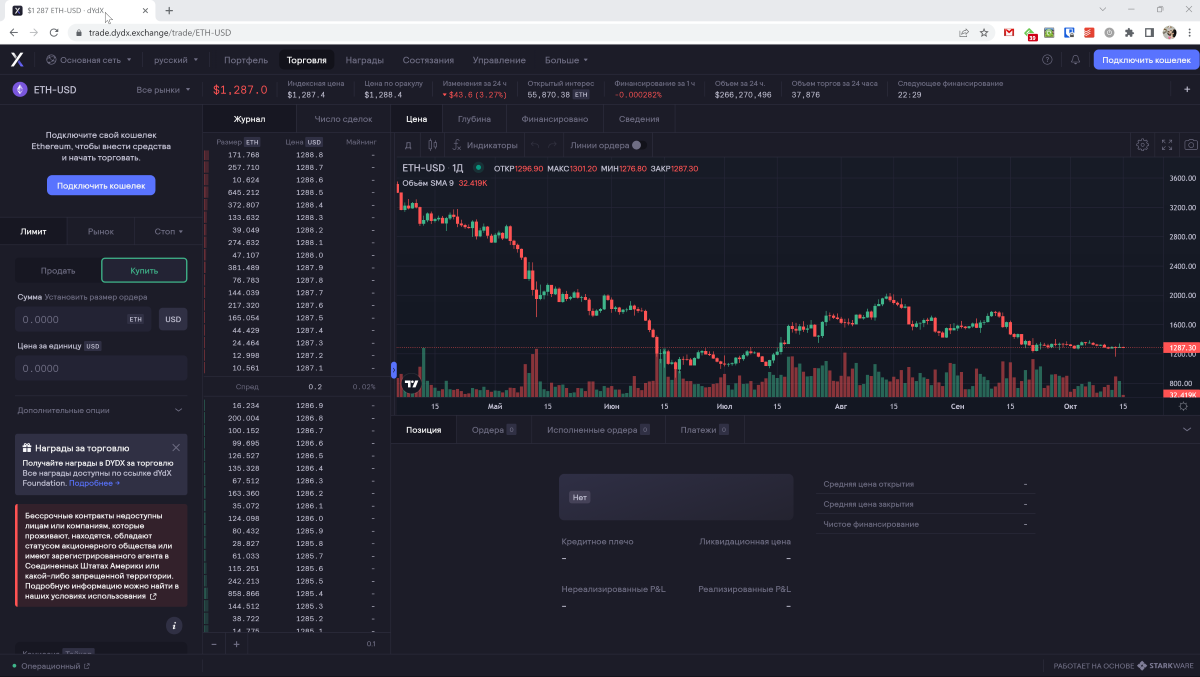Click the plus icon in market bar
Viewport: 1200px width, 677px height.
tap(1187, 89)
